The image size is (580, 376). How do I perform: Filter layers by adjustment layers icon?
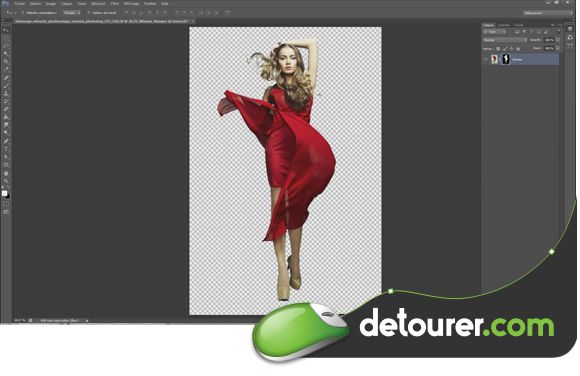pos(524,32)
